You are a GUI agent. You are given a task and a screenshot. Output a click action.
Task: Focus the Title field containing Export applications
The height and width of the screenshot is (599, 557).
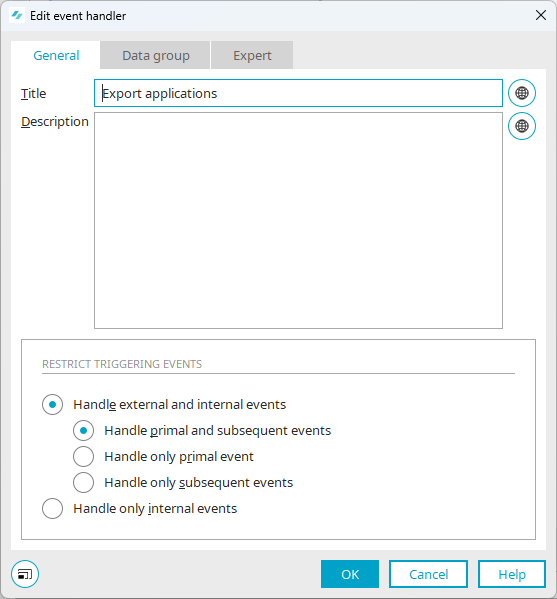click(298, 93)
